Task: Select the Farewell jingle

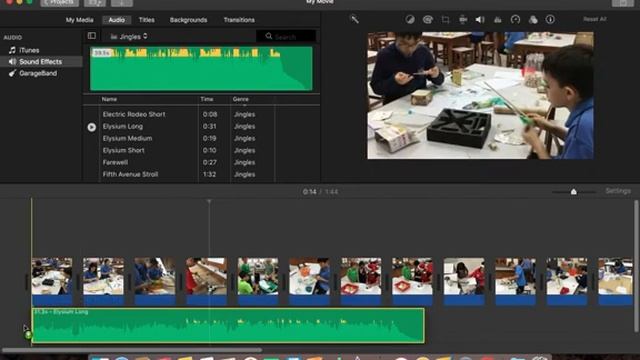Action: coord(115,162)
